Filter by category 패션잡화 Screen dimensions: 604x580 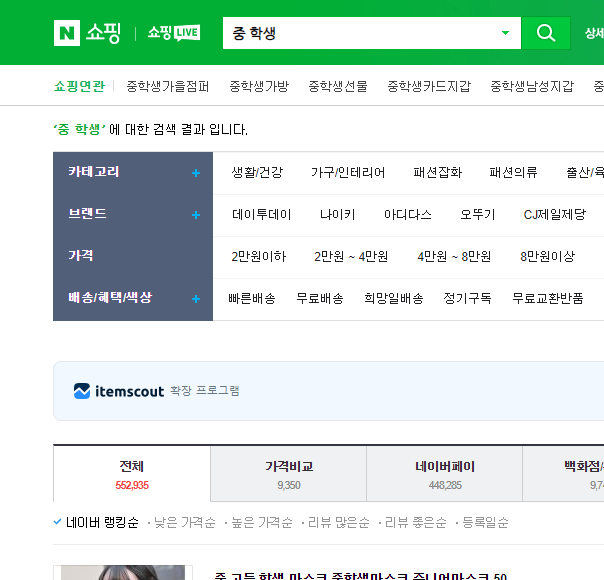point(437,173)
